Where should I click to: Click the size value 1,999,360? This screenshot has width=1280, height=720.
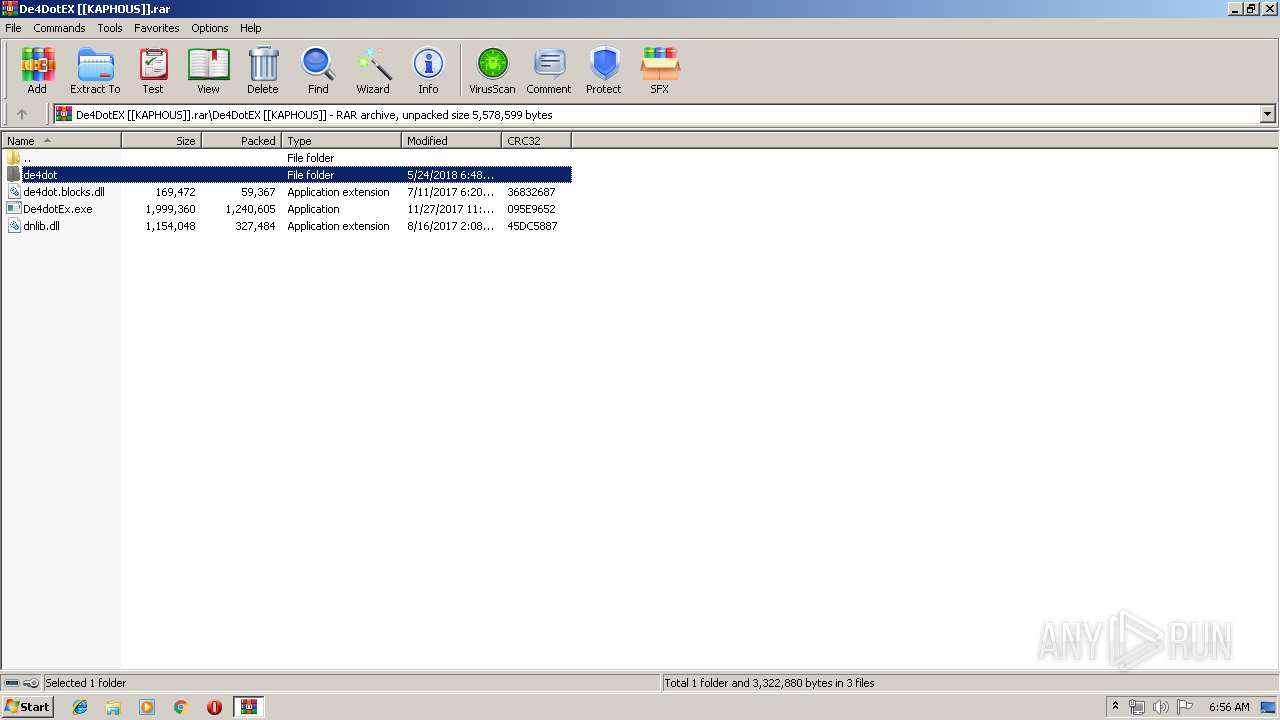pyautogui.click(x=170, y=209)
